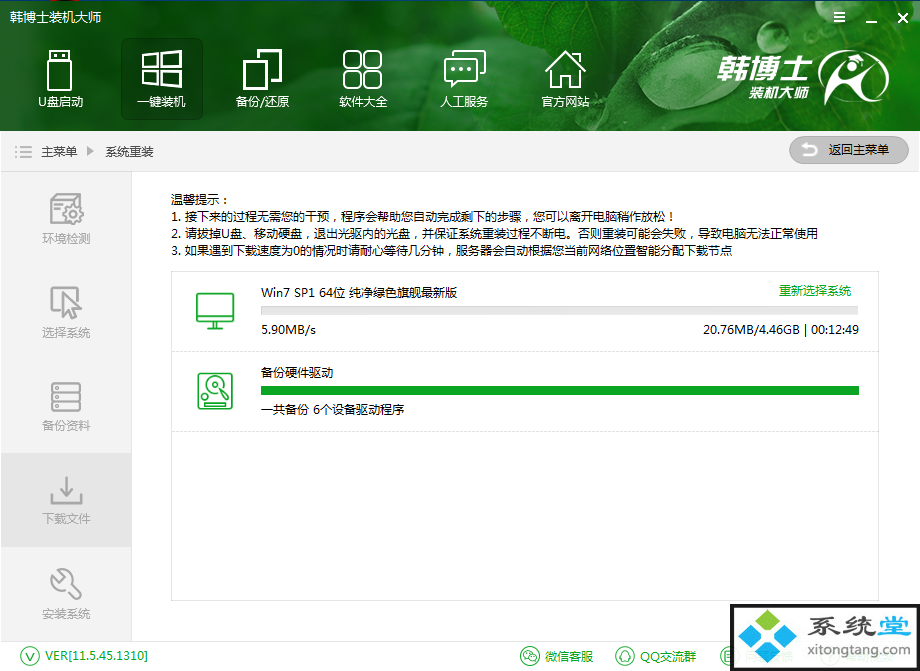The width and height of the screenshot is (920, 671).
Task: Click the 韩博士装机大师 window title
Action: [x=56, y=17]
